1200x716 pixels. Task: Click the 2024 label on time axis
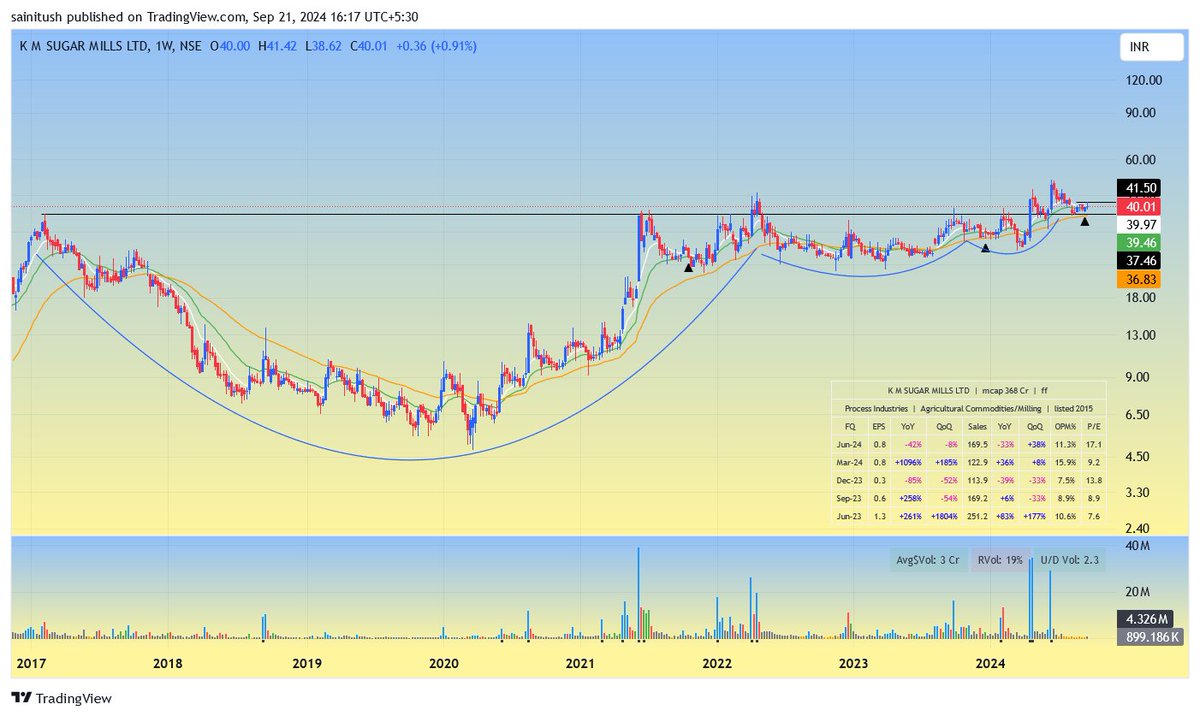coord(990,664)
